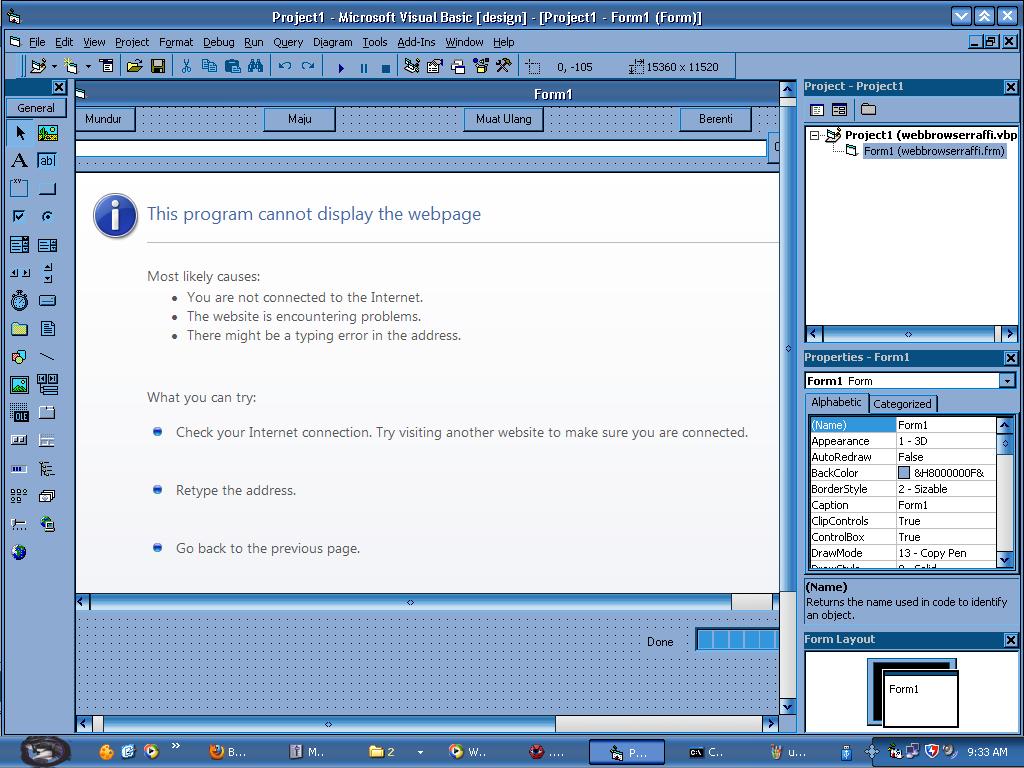Click the Maju button on form

click(300, 119)
